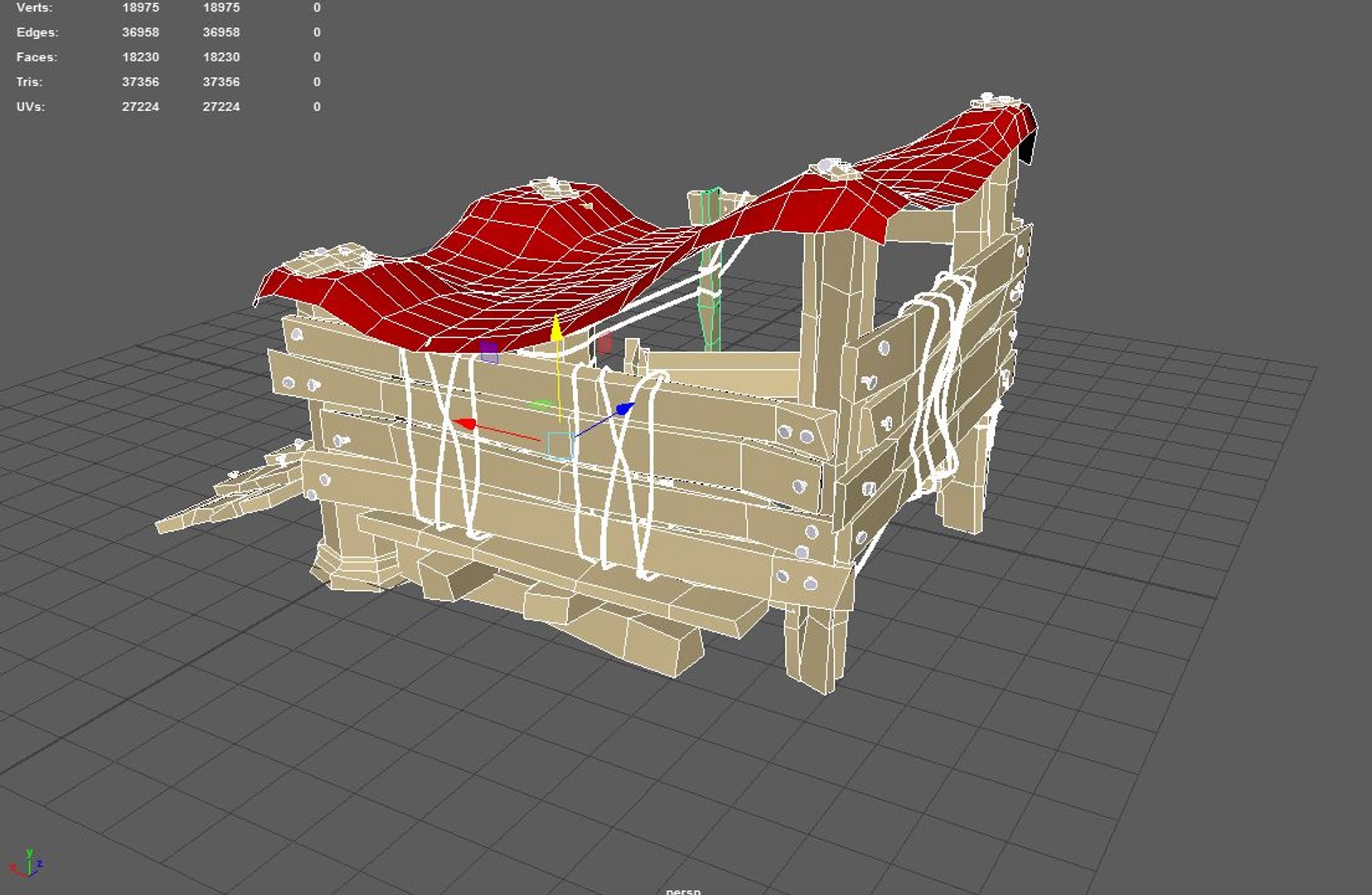Click the 0 value in the Faces row
1372x895 pixels.
tap(317, 57)
